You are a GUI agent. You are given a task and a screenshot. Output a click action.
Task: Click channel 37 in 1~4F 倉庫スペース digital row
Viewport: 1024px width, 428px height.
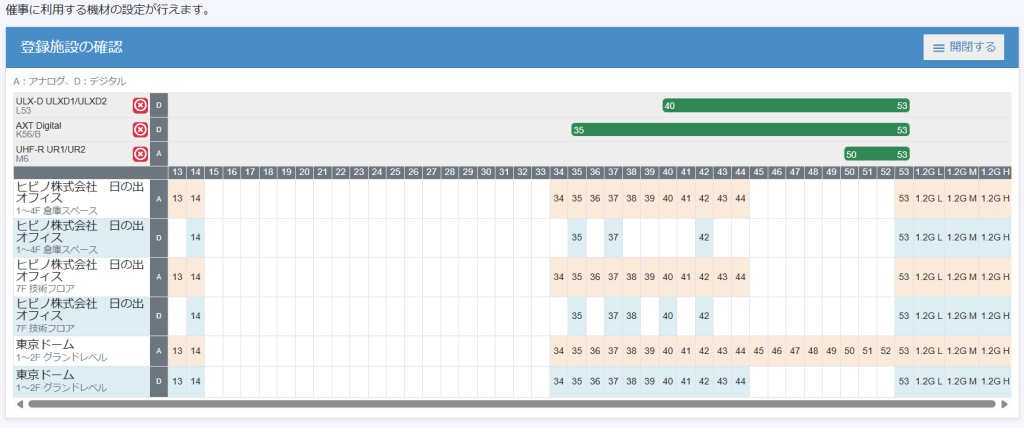[613, 237]
